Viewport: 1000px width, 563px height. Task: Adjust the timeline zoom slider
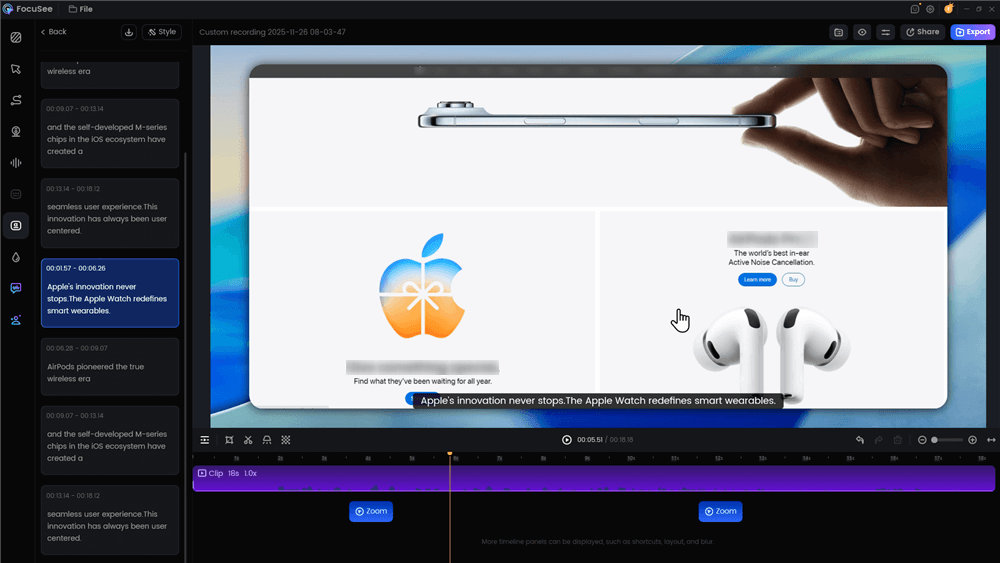pos(946,440)
